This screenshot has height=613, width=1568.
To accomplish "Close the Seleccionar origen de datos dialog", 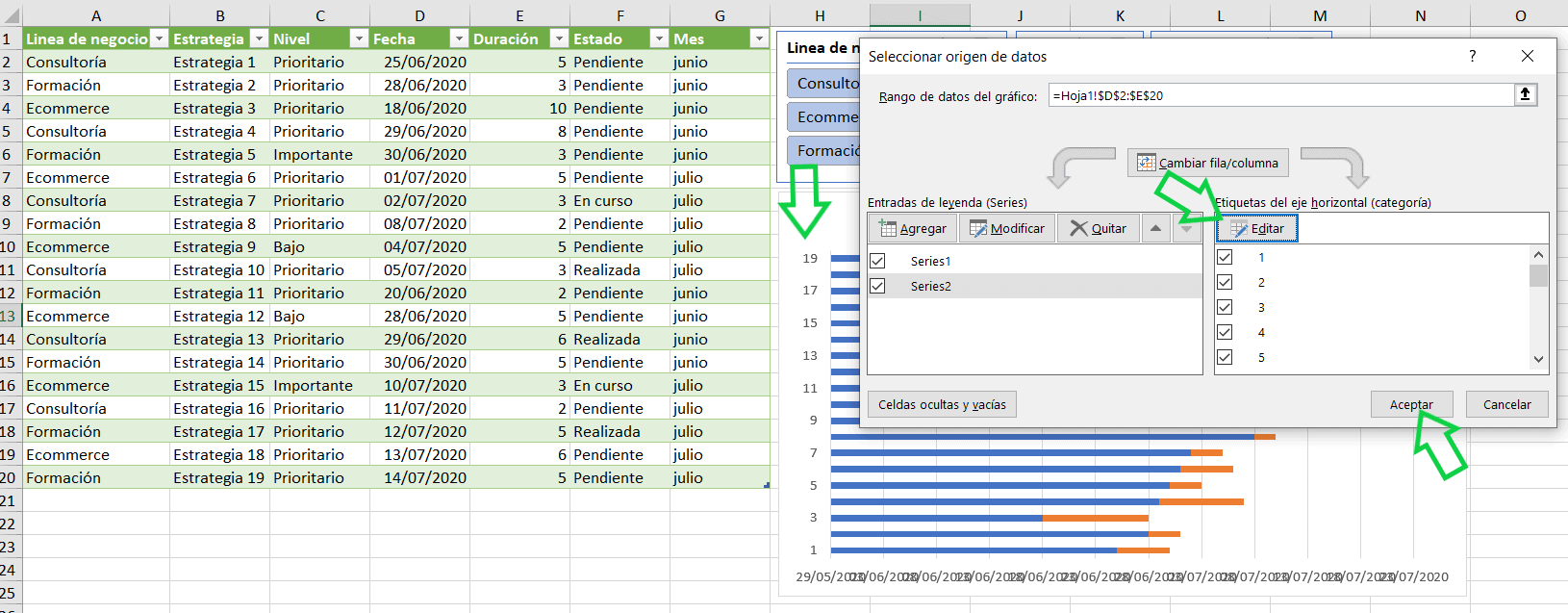I will tap(1528, 56).
